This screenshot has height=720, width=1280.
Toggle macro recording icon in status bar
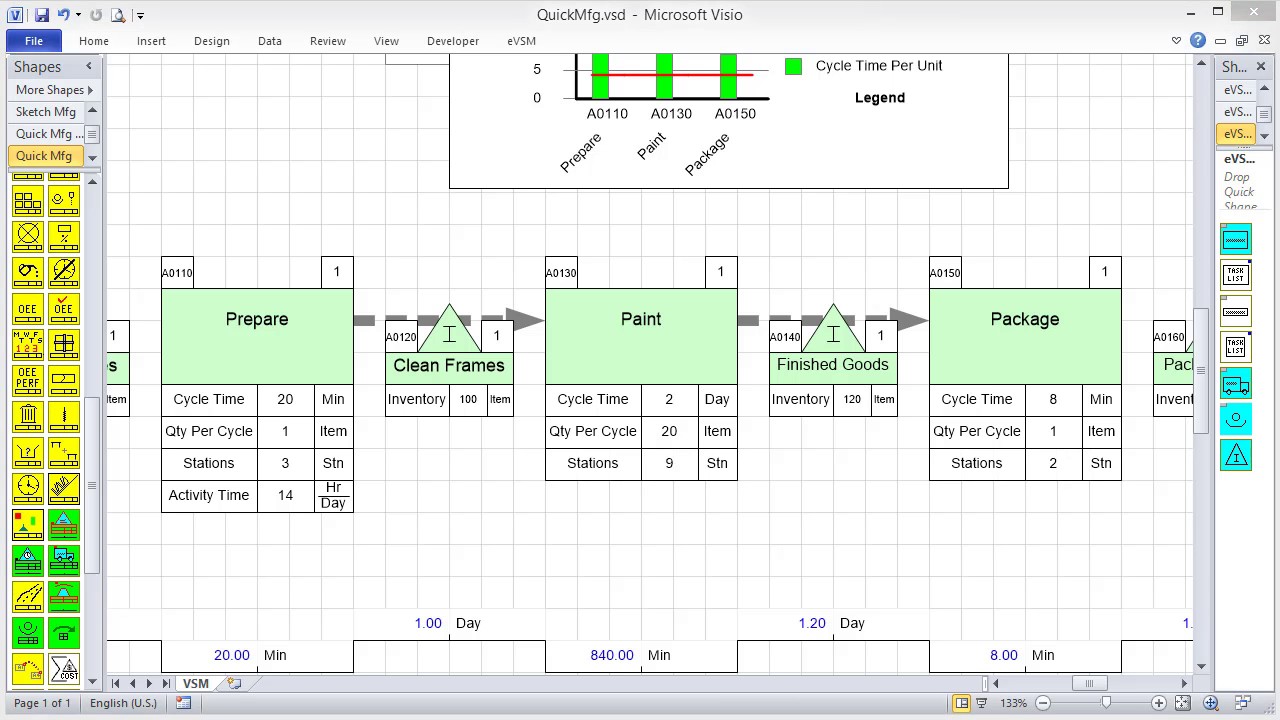184,703
